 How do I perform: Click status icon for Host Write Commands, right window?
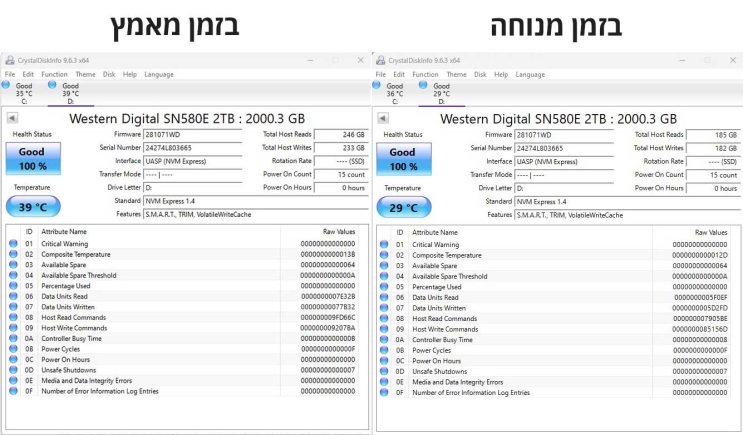click(x=384, y=329)
